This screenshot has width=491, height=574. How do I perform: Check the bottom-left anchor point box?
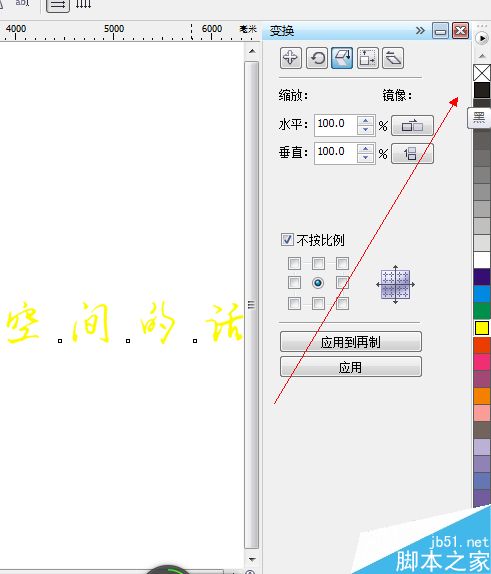click(294, 303)
